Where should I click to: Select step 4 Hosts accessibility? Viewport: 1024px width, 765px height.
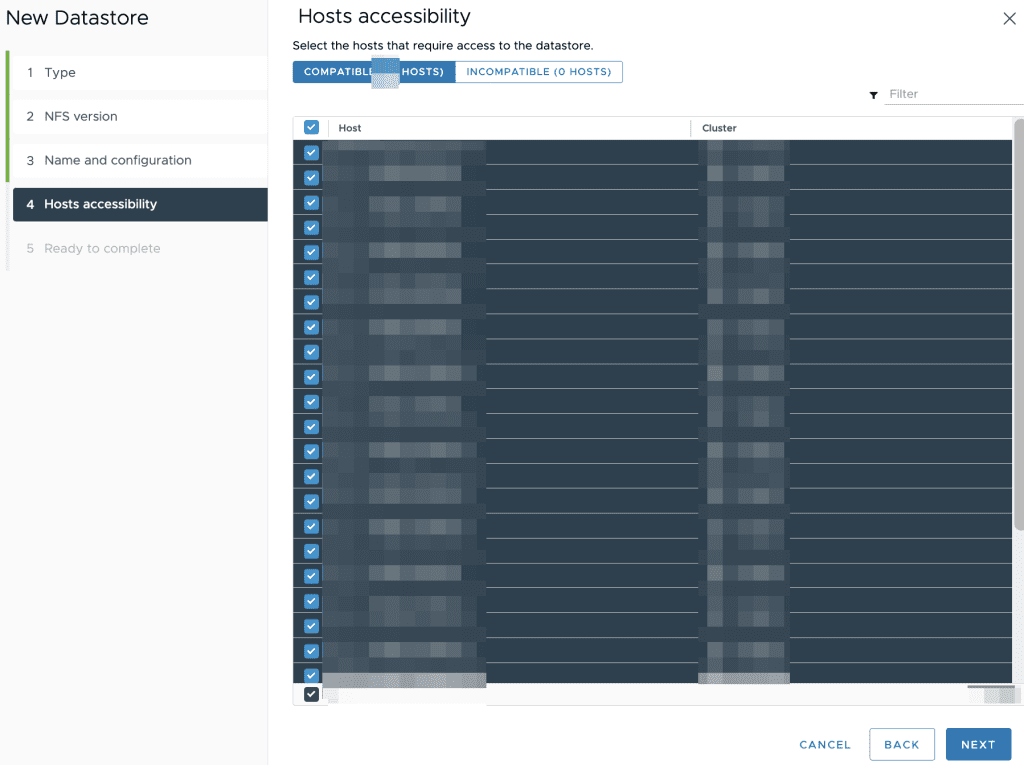point(140,204)
